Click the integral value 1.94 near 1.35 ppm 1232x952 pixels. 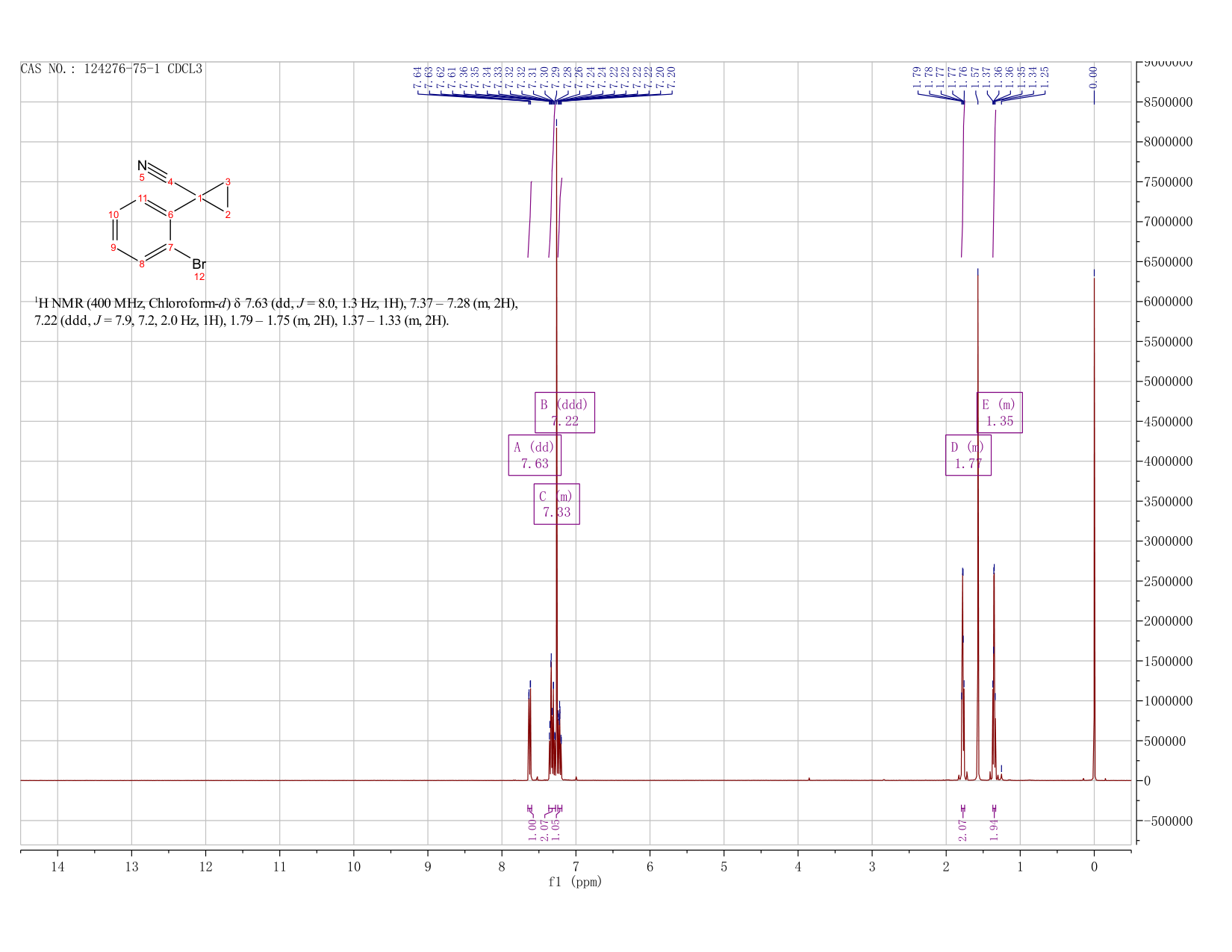point(994,830)
